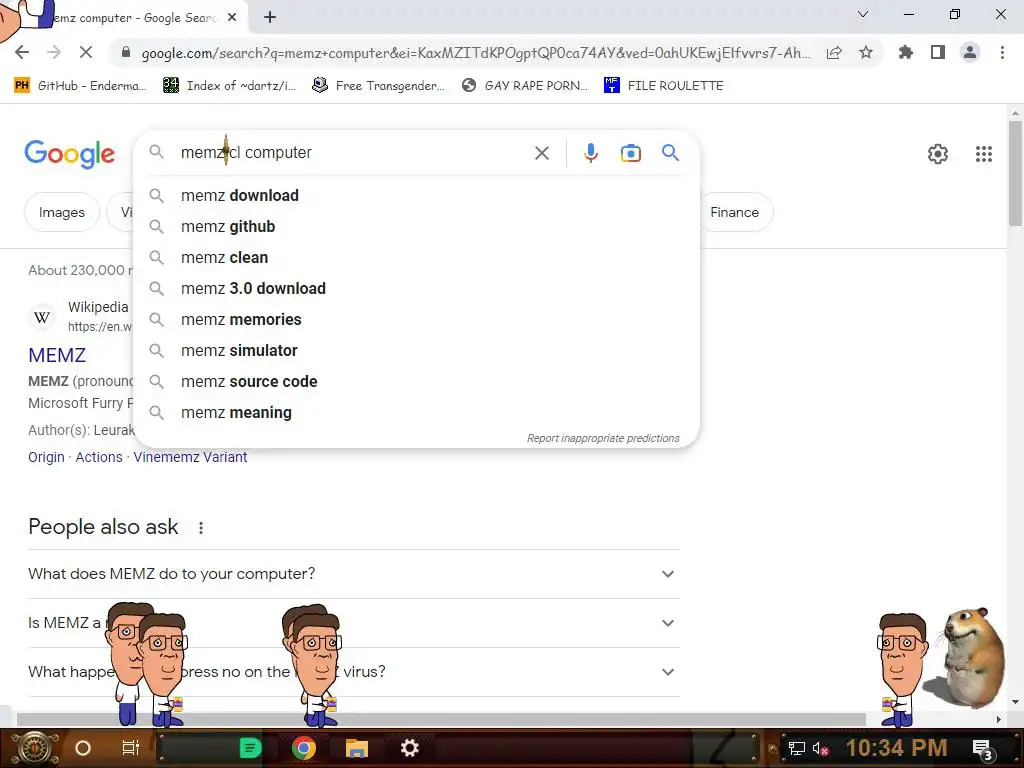Open Chrome from taskbar
Image resolution: width=1024 pixels, height=768 pixels.
coord(304,748)
